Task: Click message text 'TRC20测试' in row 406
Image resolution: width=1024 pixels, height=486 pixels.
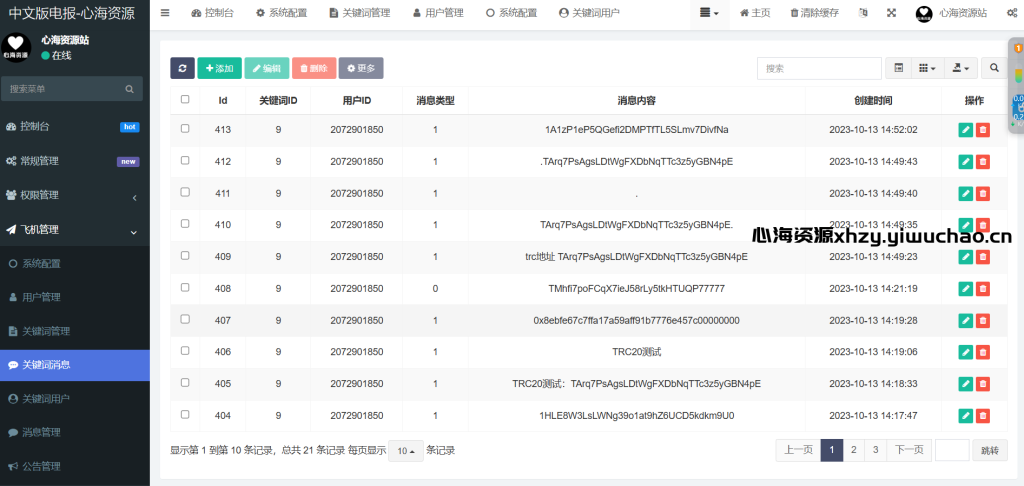Action: [x=637, y=352]
